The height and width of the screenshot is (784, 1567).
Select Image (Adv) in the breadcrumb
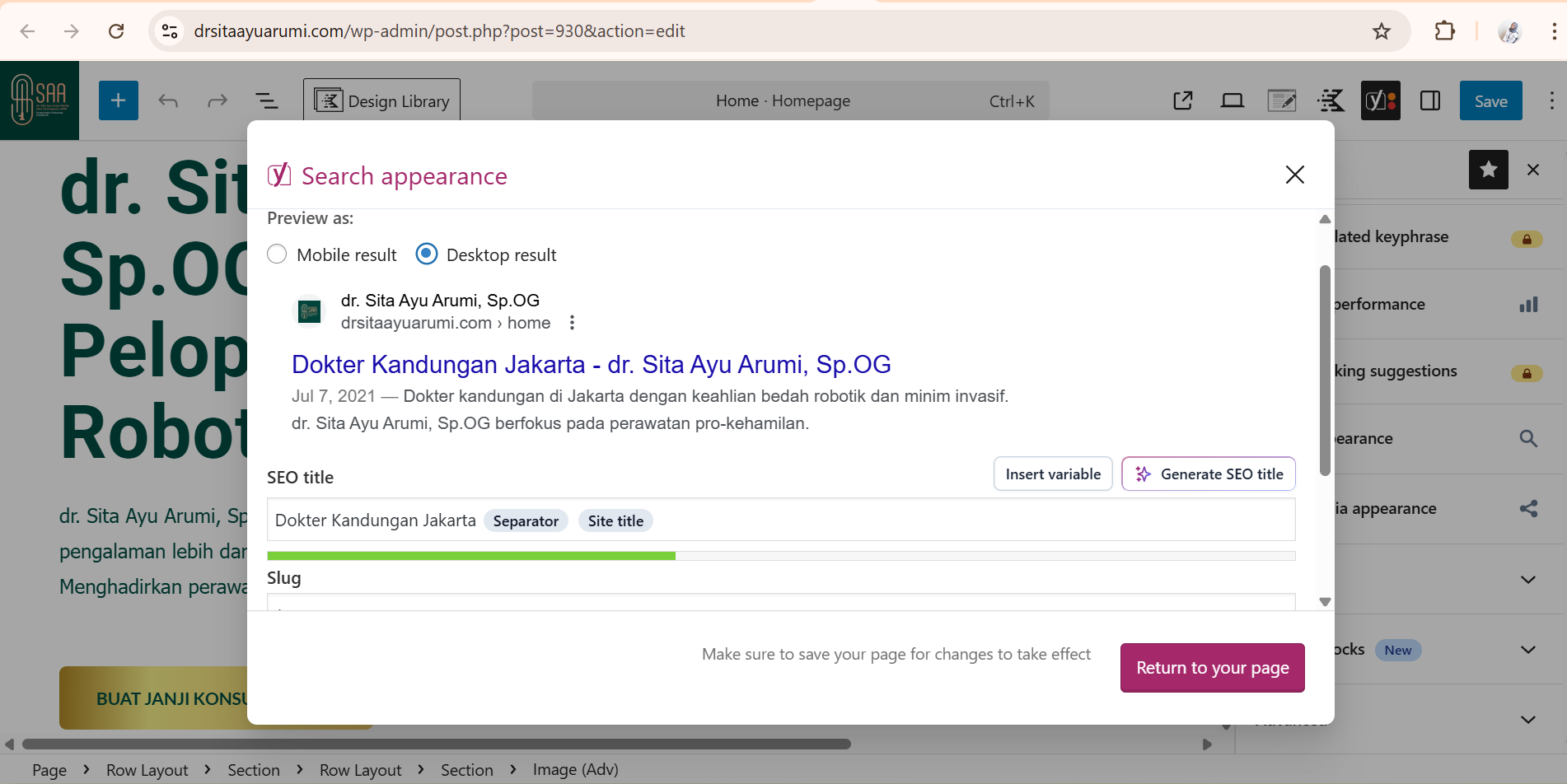(x=575, y=770)
